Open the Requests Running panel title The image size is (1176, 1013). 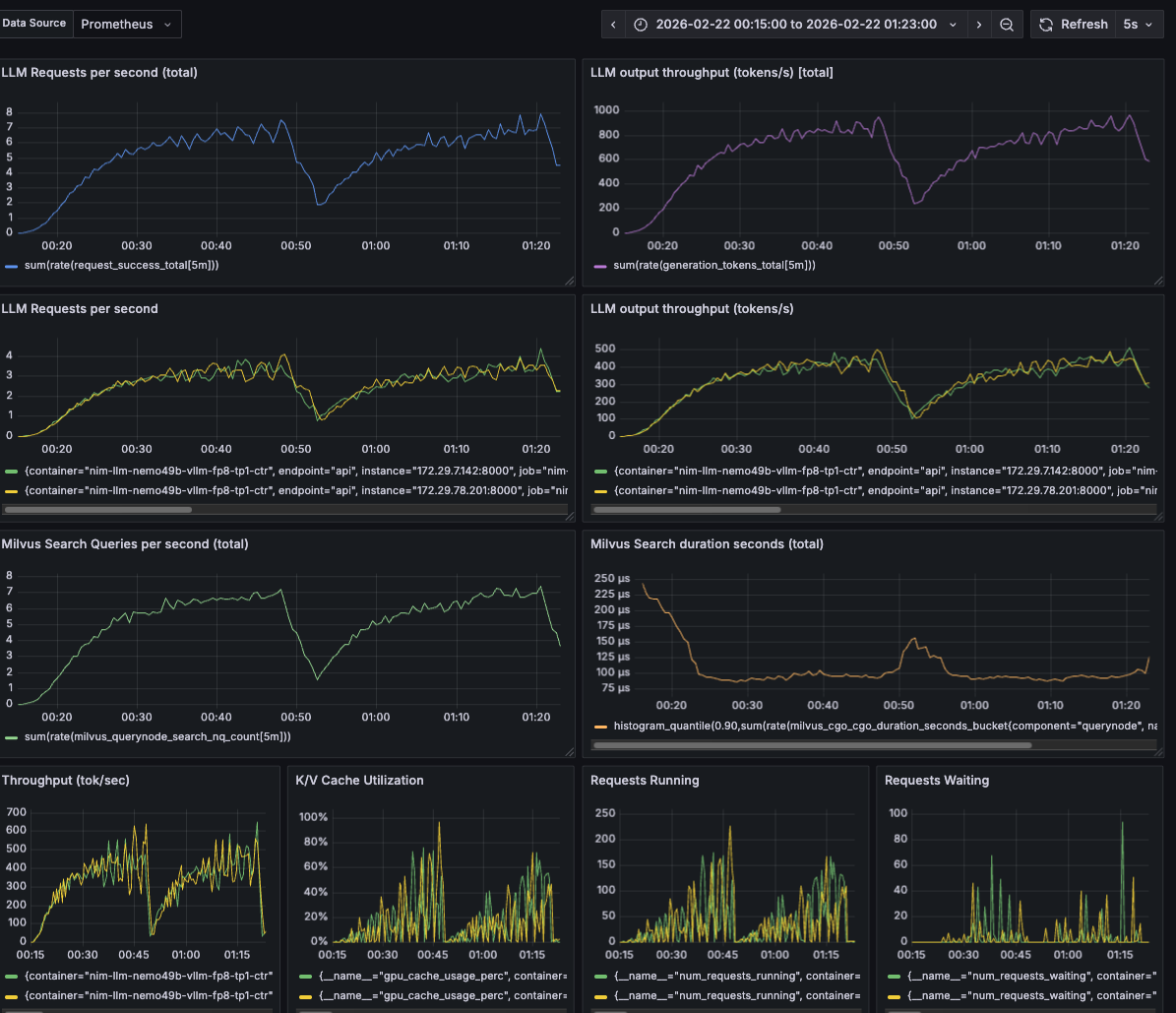tap(645, 781)
